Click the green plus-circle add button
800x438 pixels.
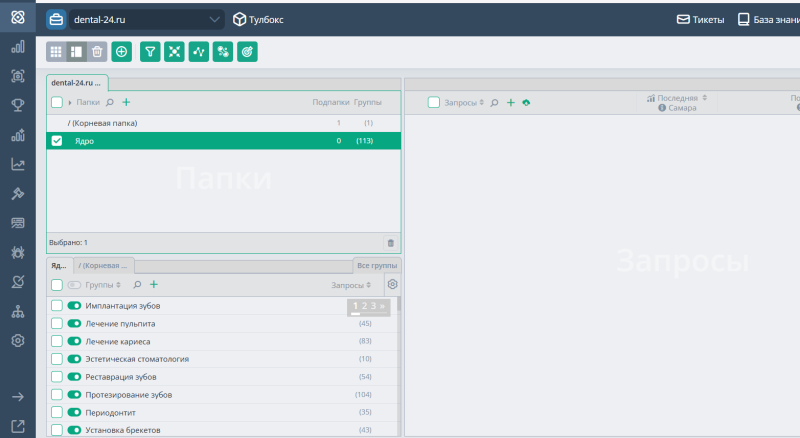click(x=121, y=52)
